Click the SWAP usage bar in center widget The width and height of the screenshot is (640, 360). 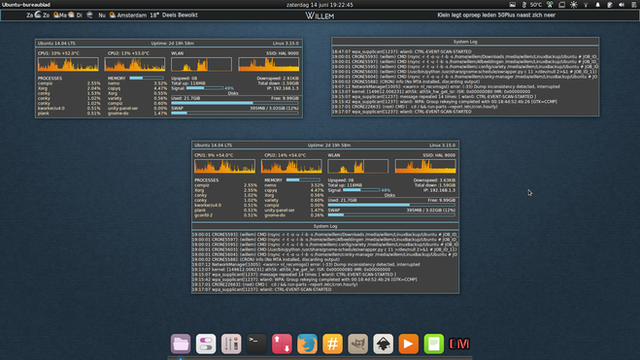391,215
